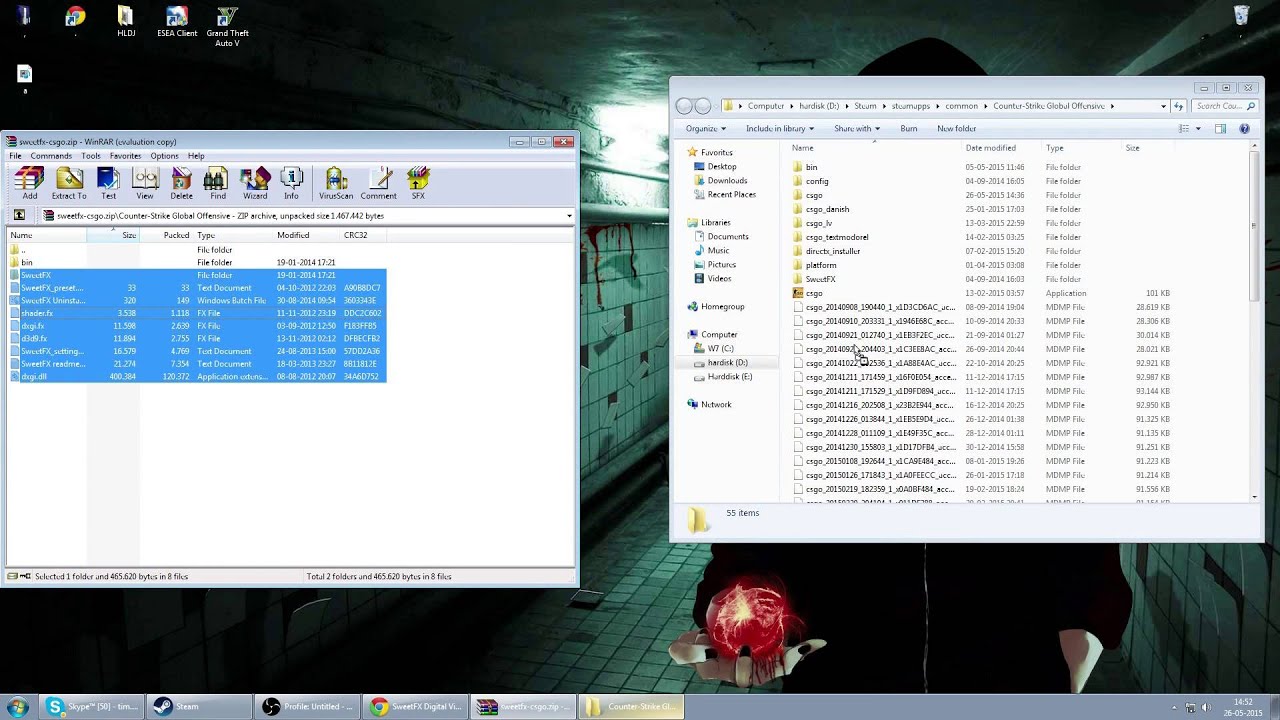Click the Explorer forward navigation arrow
This screenshot has width=1280, height=720.
pyautogui.click(x=703, y=106)
